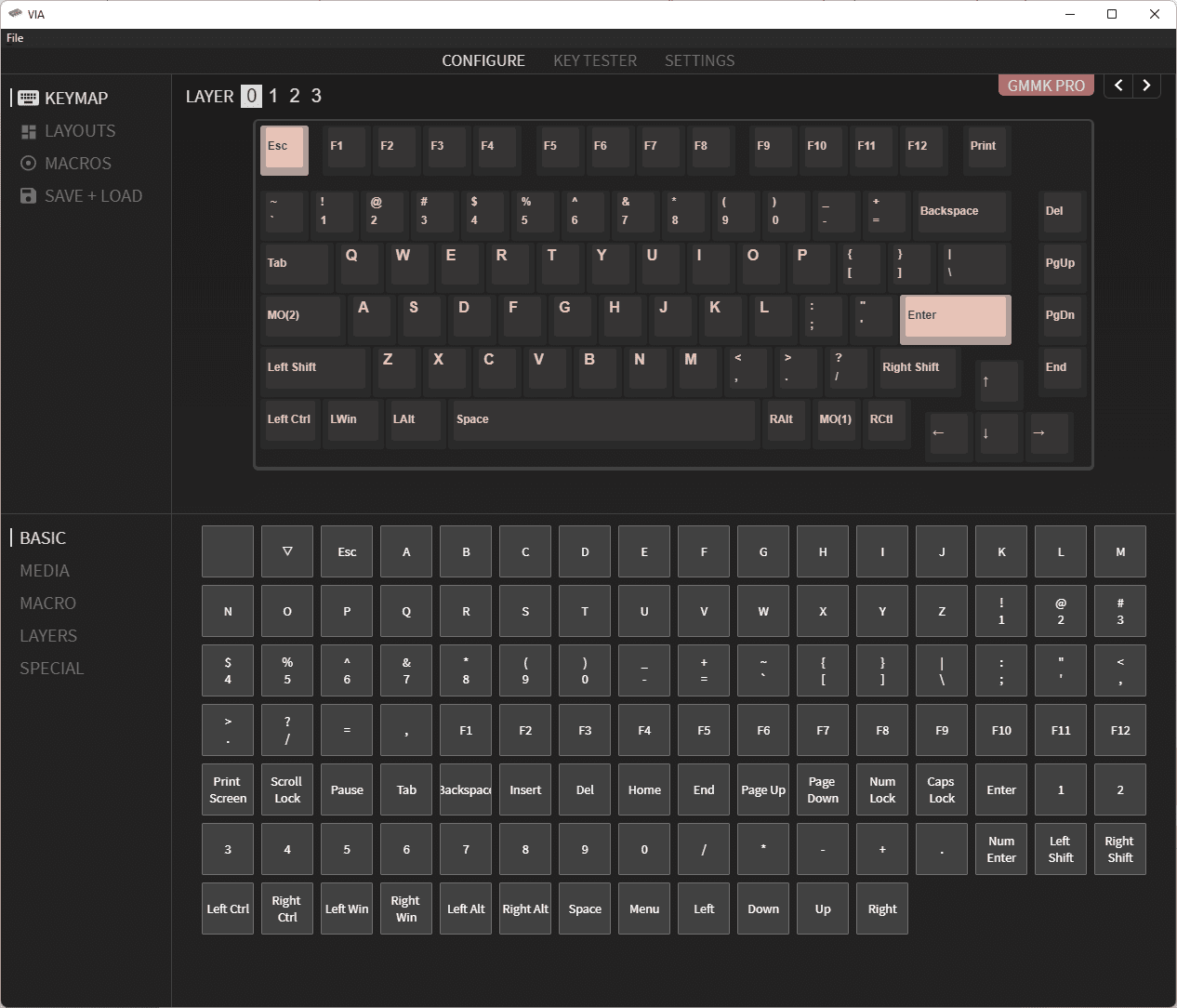Screen dimensions: 1177x1008
Task: Select the Print key on the keyboard
Action: point(986,151)
